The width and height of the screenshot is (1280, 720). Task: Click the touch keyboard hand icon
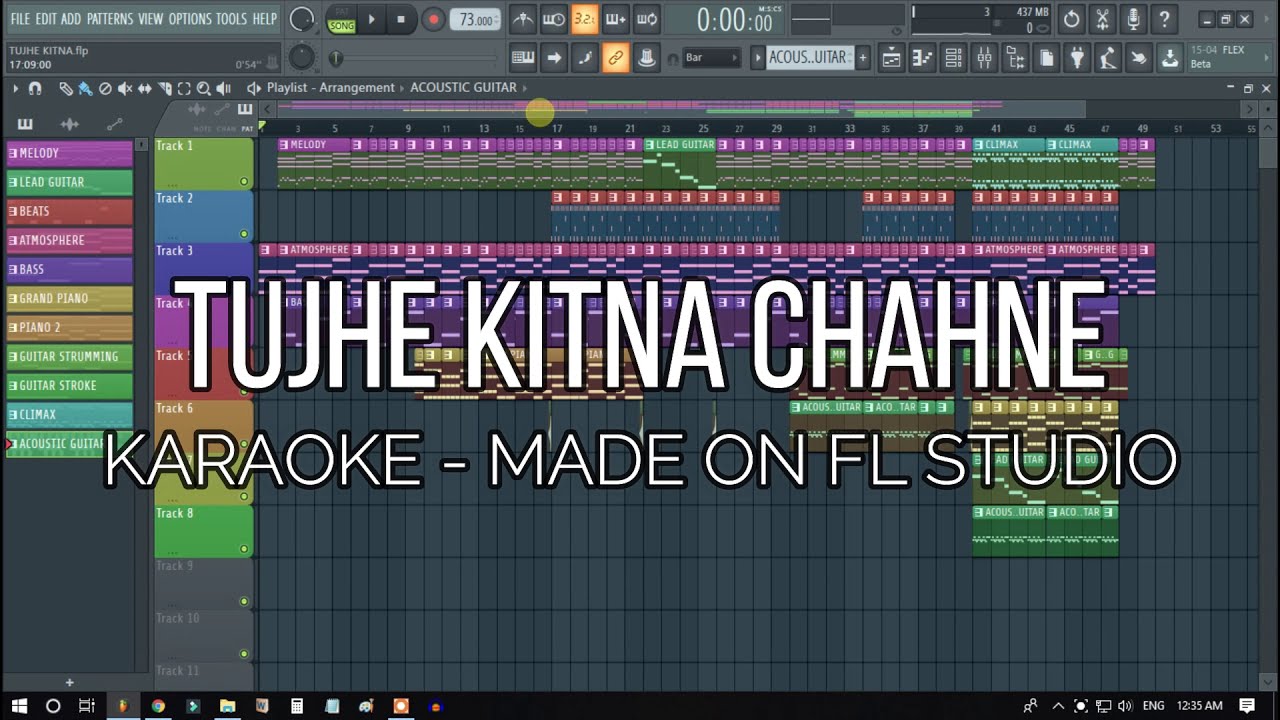coord(1138,58)
